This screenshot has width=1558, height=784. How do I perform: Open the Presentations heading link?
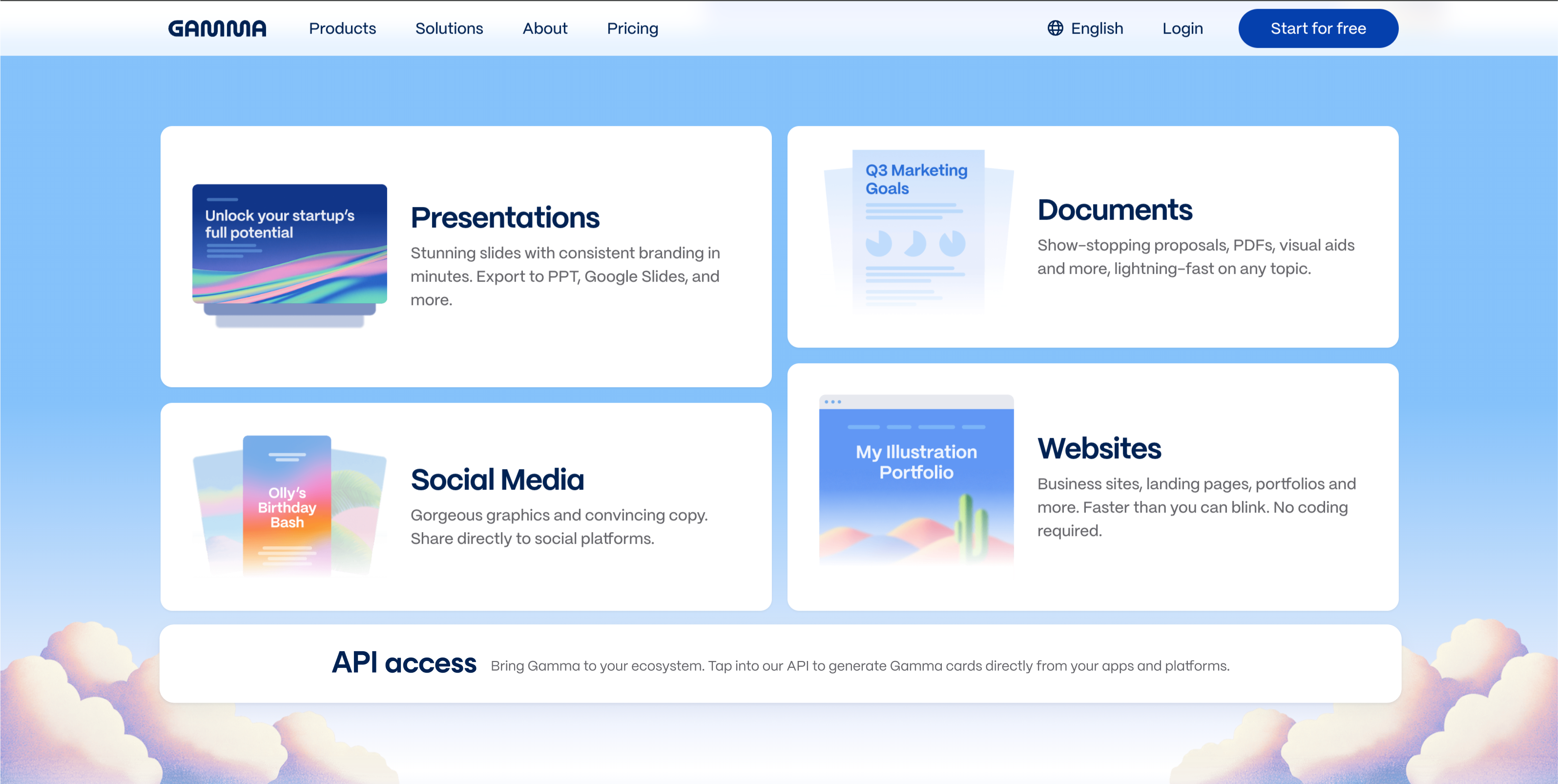click(506, 217)
